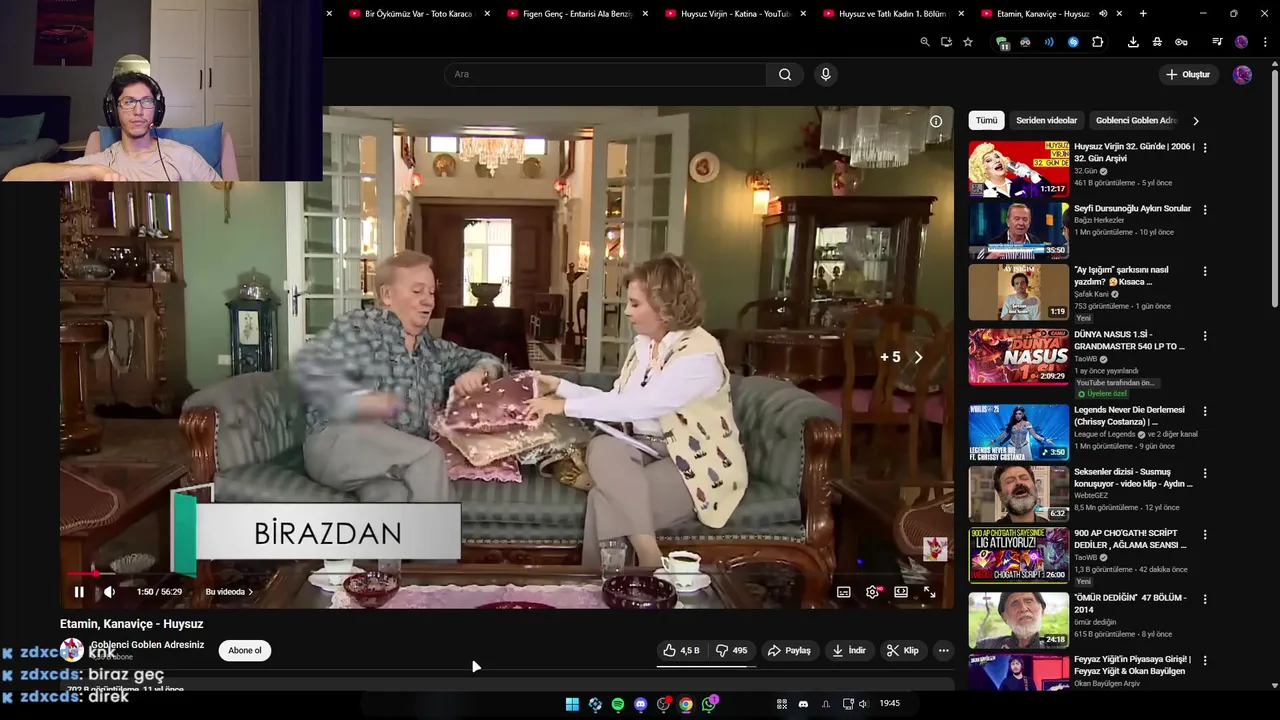Open Discord from the taskbar
This screenshot has width=1280, height=720.
click(641, 704)
